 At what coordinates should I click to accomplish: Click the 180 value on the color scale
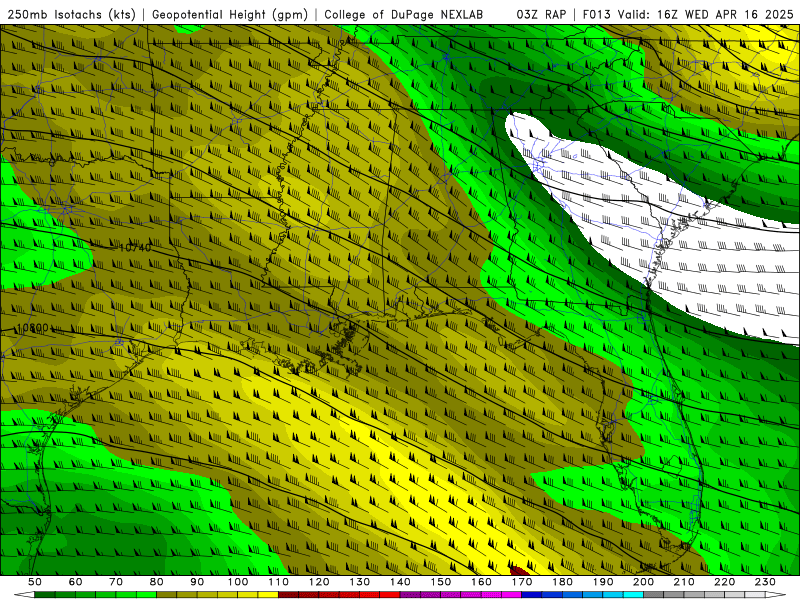pyautogui.click(x=562, y=582)
